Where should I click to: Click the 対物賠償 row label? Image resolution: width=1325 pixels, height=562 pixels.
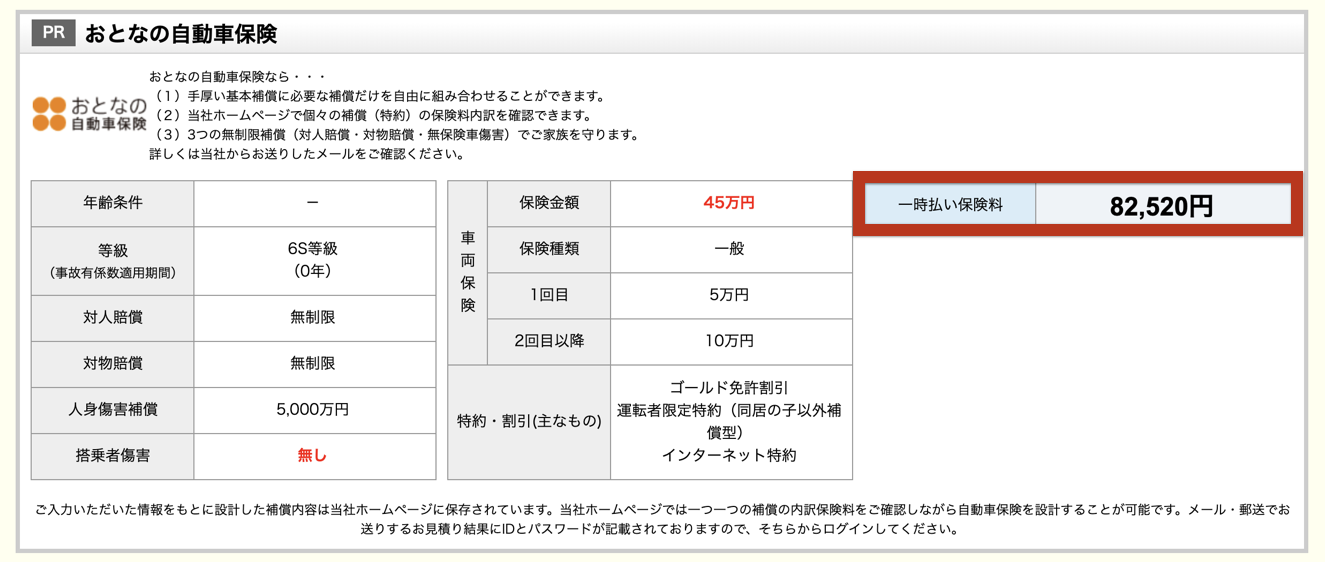click(113, 364)
